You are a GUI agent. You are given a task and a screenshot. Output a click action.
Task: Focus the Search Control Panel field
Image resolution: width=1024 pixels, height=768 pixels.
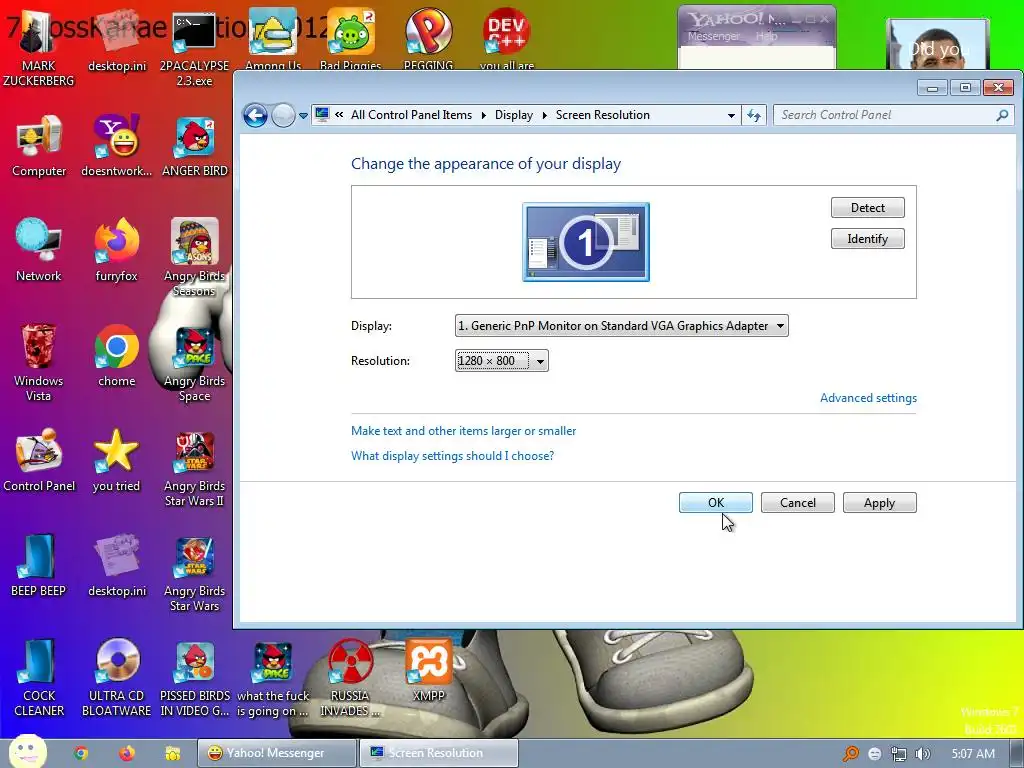[894, 115]
